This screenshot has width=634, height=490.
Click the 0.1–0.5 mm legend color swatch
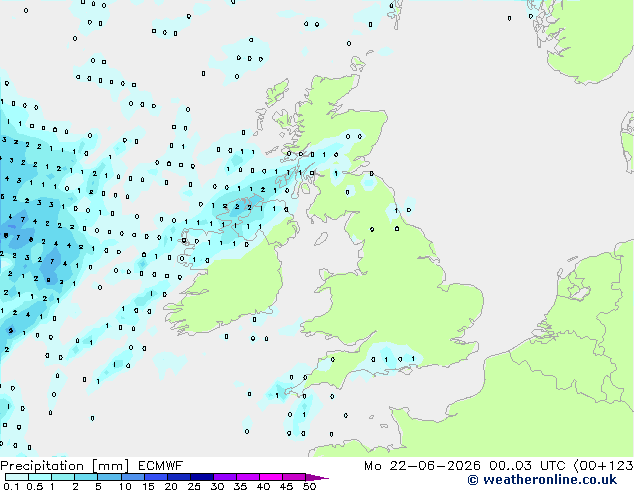(17, 477)
